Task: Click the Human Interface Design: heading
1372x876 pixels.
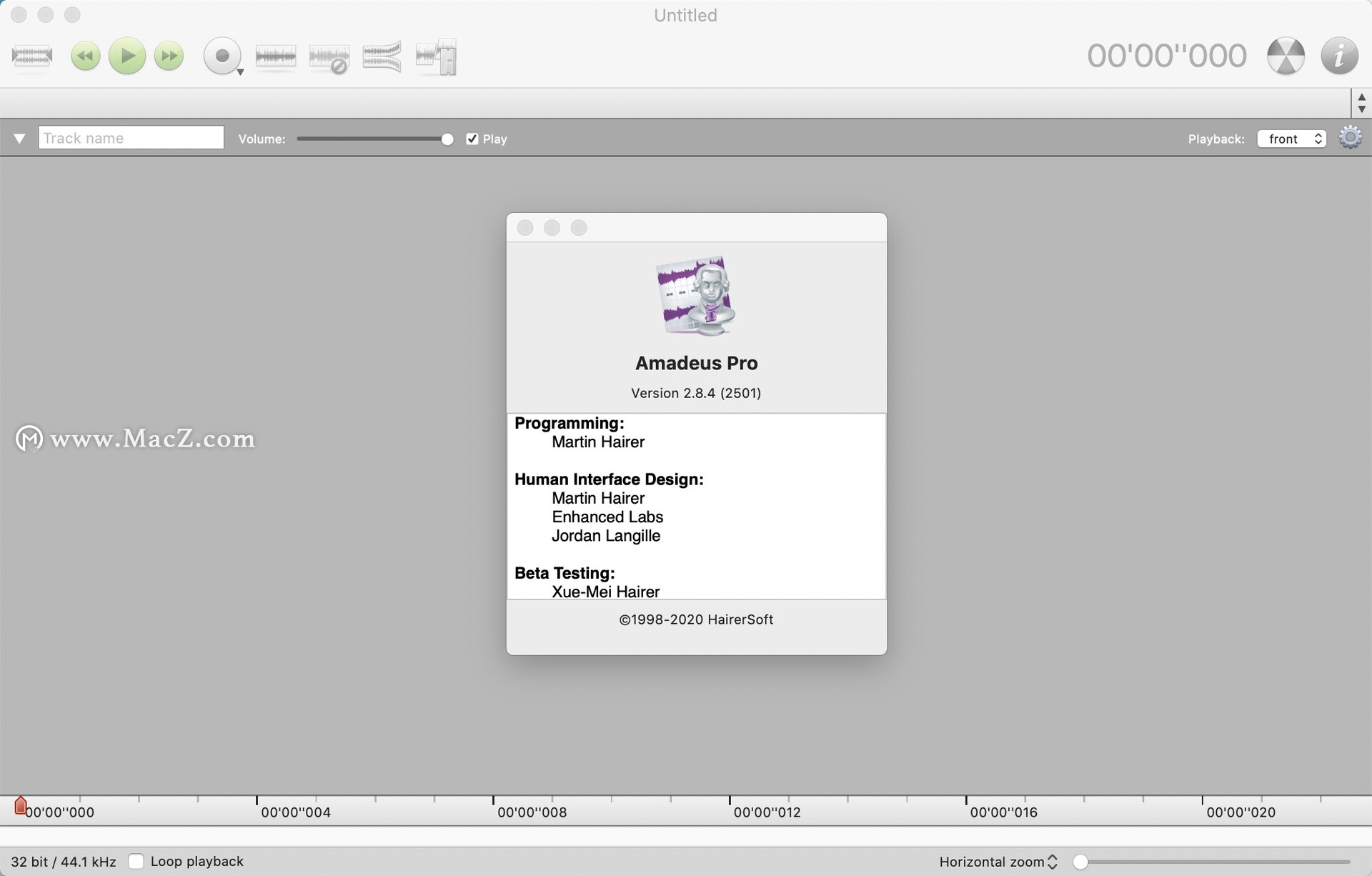Action: point(609,479)
